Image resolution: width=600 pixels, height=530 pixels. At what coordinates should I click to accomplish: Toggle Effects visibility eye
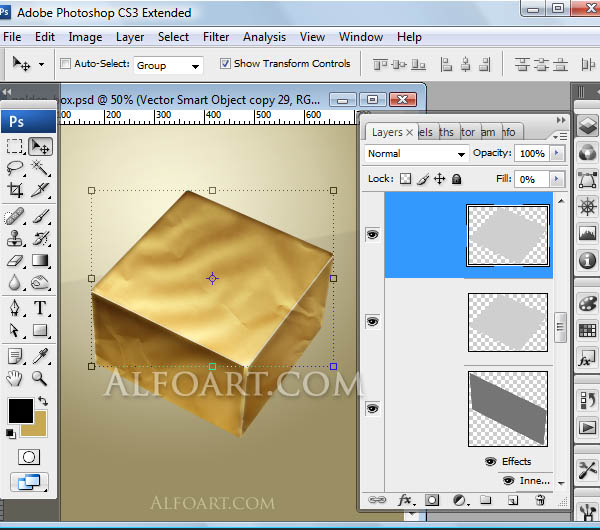coord(491,462)
